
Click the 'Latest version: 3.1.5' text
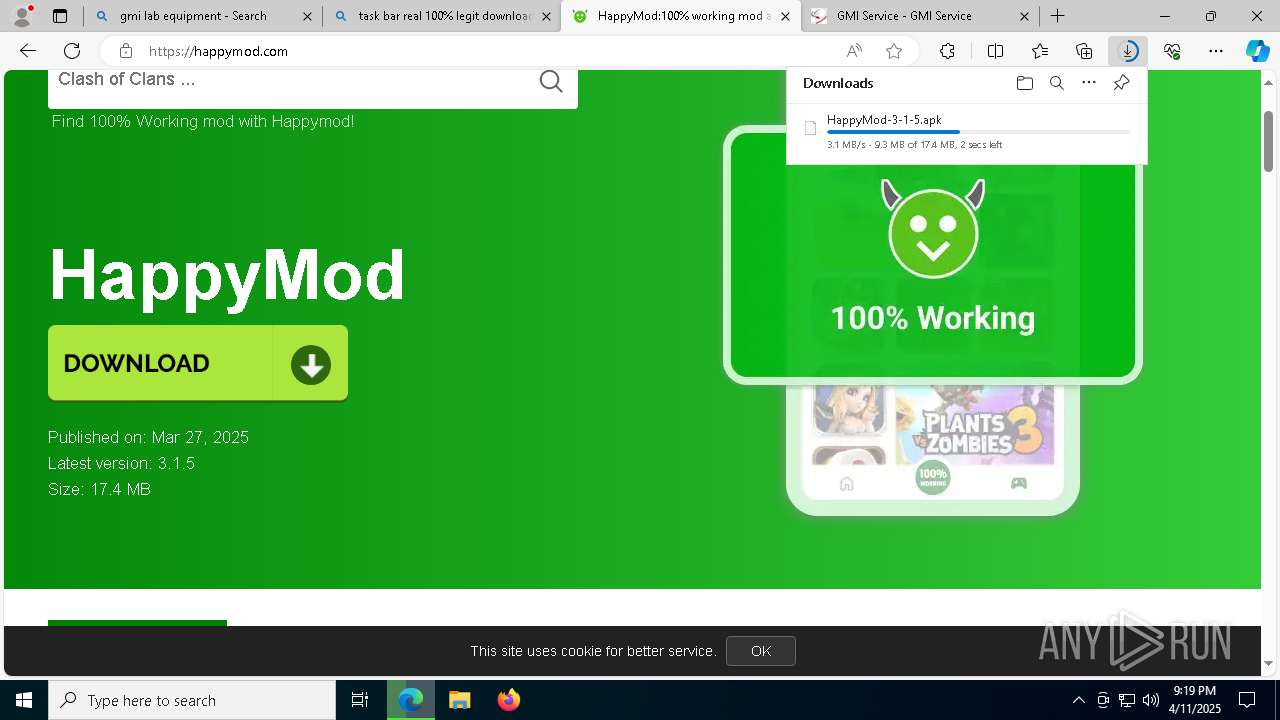[121, 463]
